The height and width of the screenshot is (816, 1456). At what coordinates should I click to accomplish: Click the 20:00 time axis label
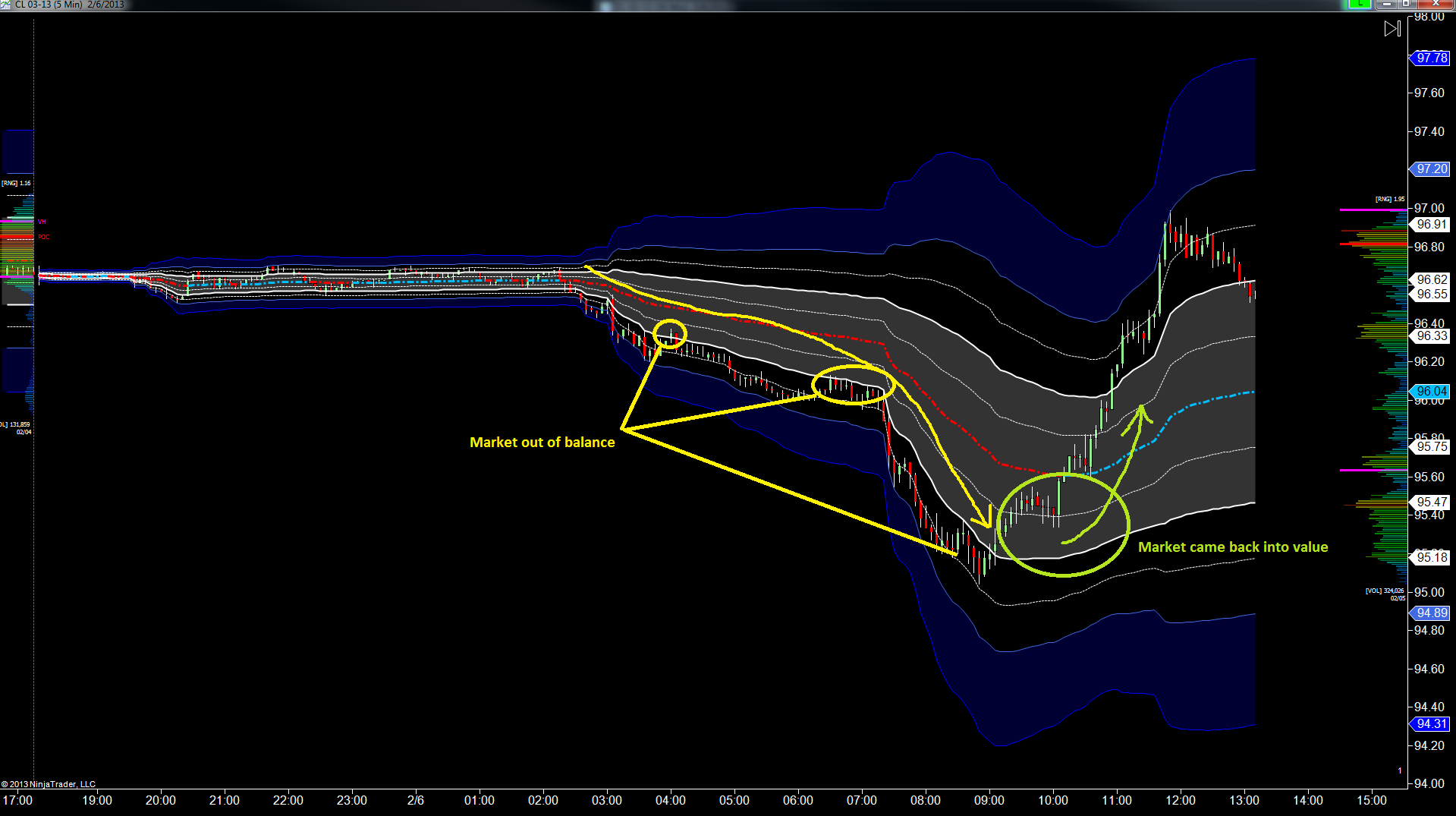(161, 800)
